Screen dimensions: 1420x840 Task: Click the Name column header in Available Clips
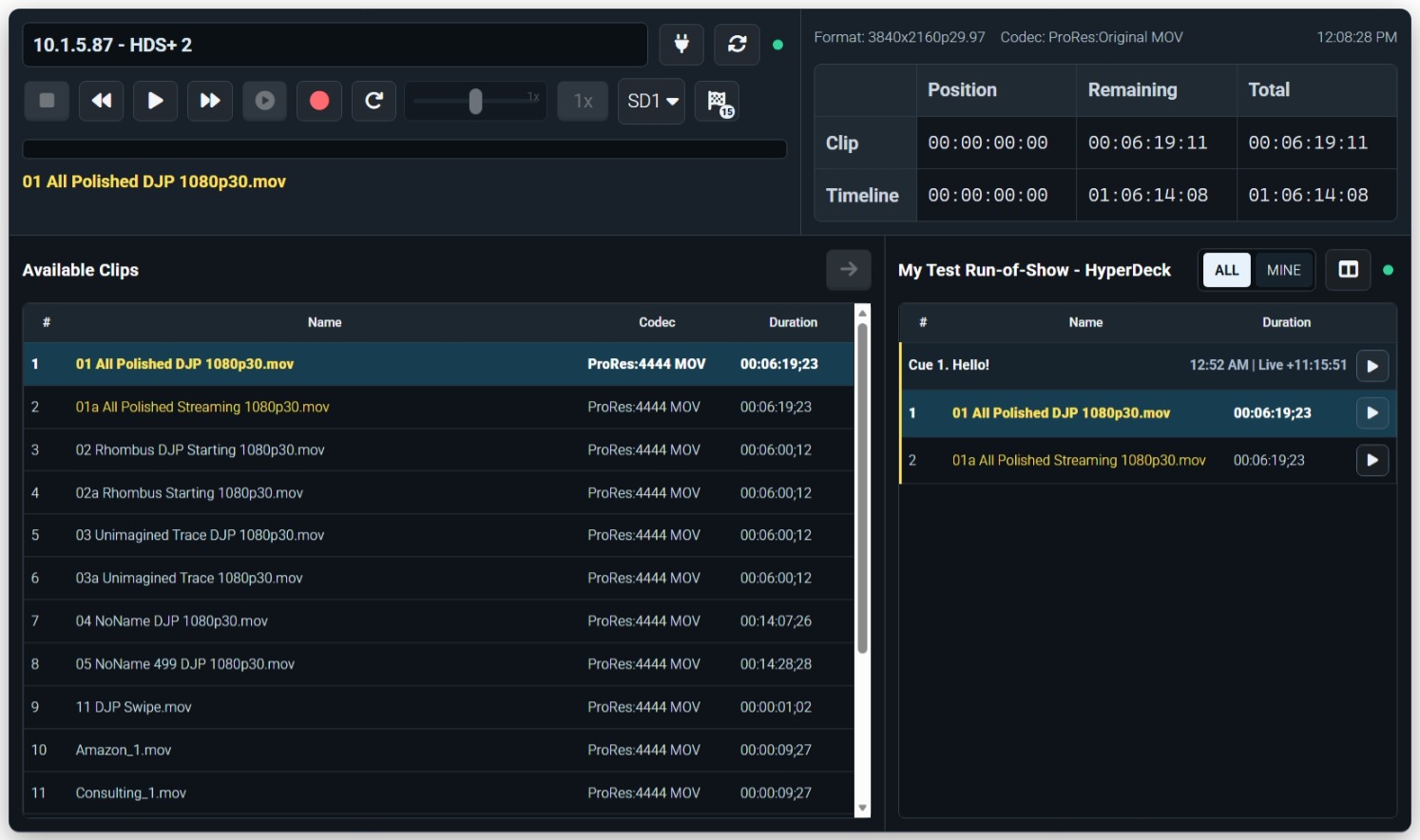324,323
